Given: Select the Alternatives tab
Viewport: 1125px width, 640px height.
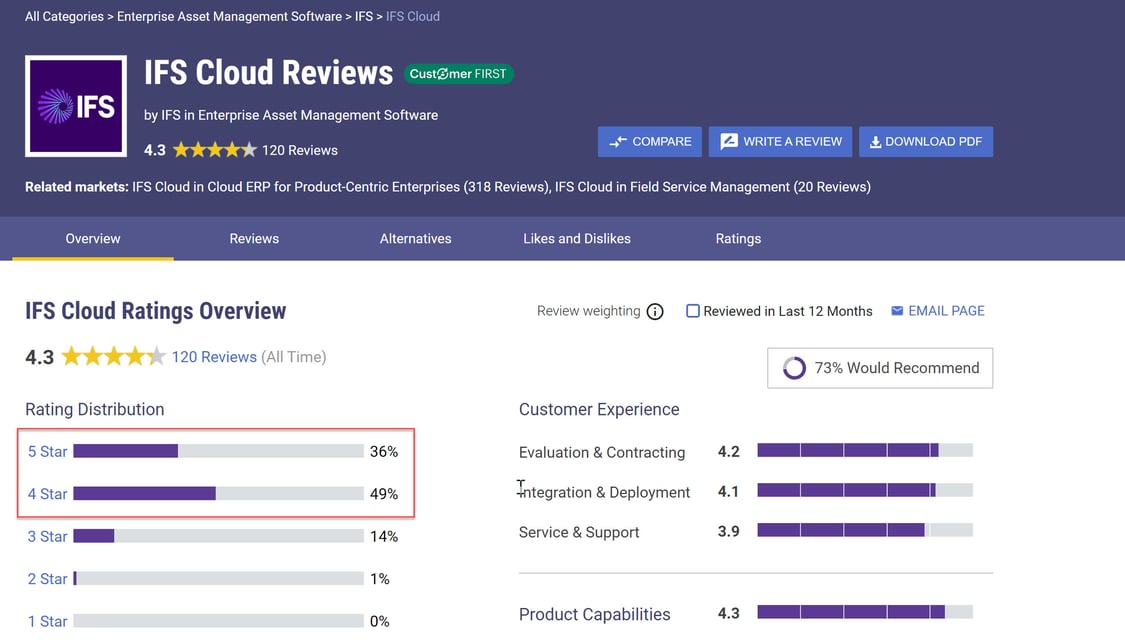Looking at the screenshot, I should coord(415,238).
